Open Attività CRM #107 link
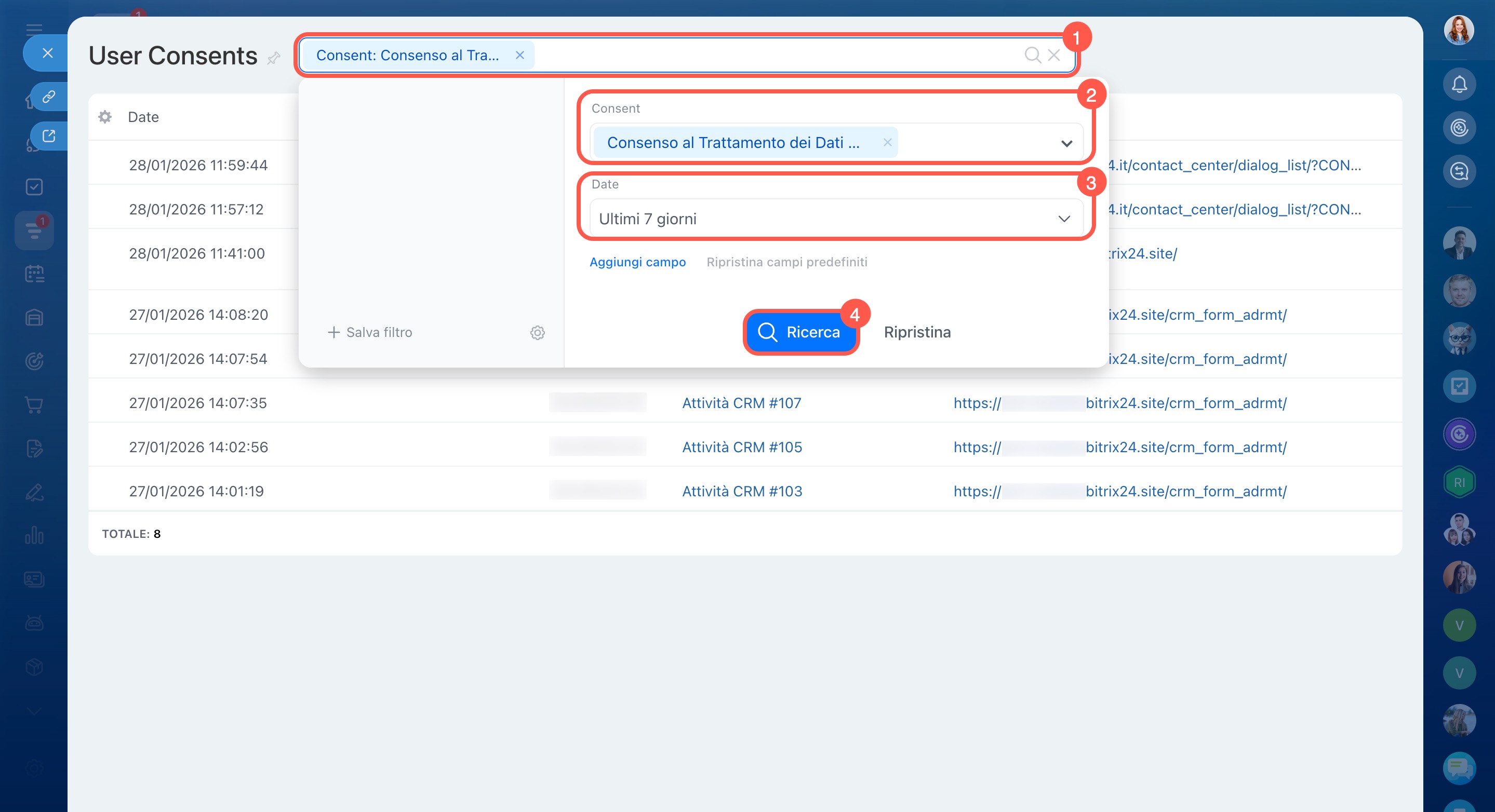 [741, 403]
